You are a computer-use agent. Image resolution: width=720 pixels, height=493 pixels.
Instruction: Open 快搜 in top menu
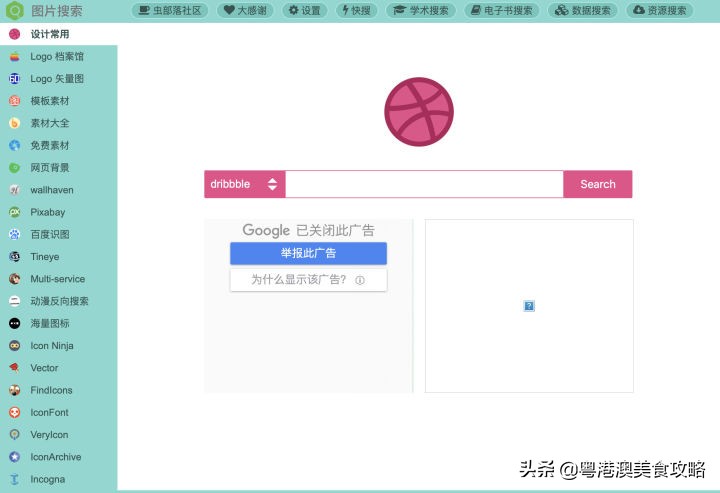pyautogui.click(x=356, y=10)
